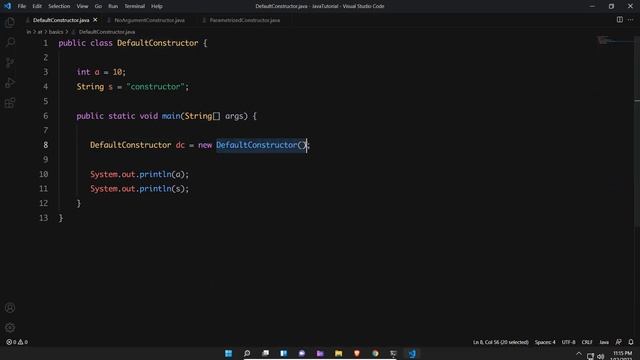The width and height of the screenshot is (640, 360).
Task: Open Brave browser on the taskbar
Action: [357, 353]
